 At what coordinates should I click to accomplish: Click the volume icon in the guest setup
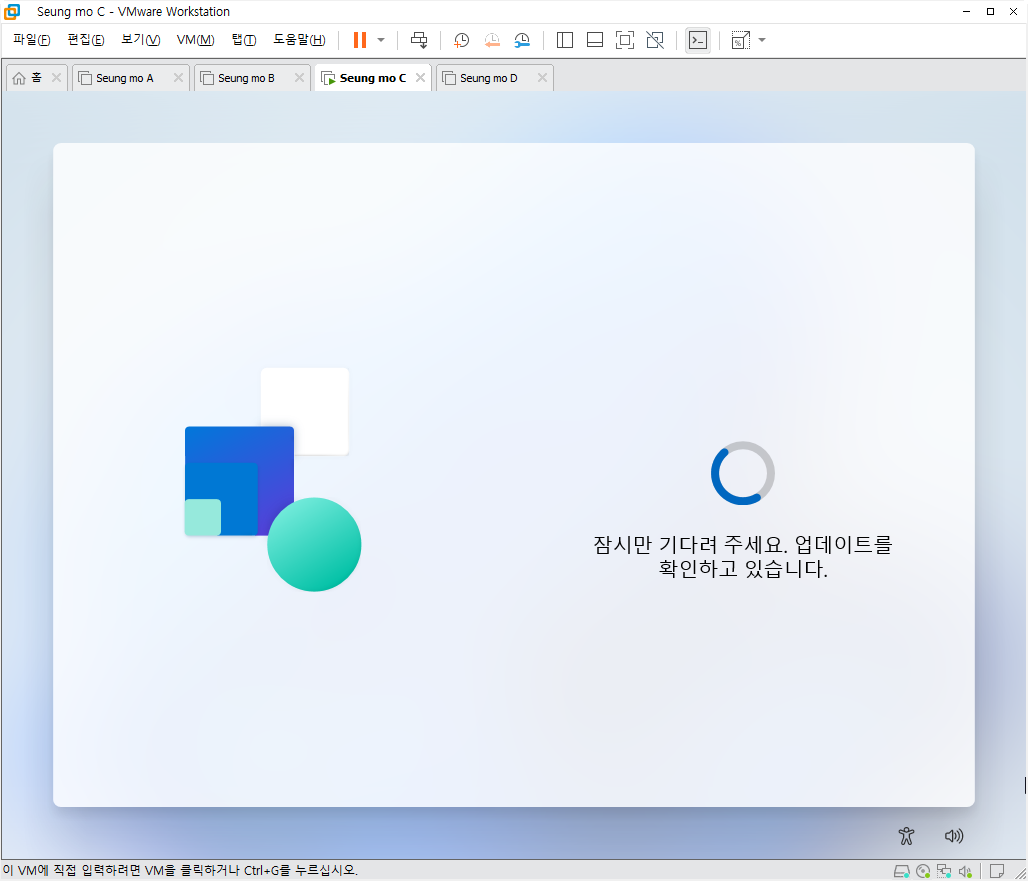[x=954, y=836]
